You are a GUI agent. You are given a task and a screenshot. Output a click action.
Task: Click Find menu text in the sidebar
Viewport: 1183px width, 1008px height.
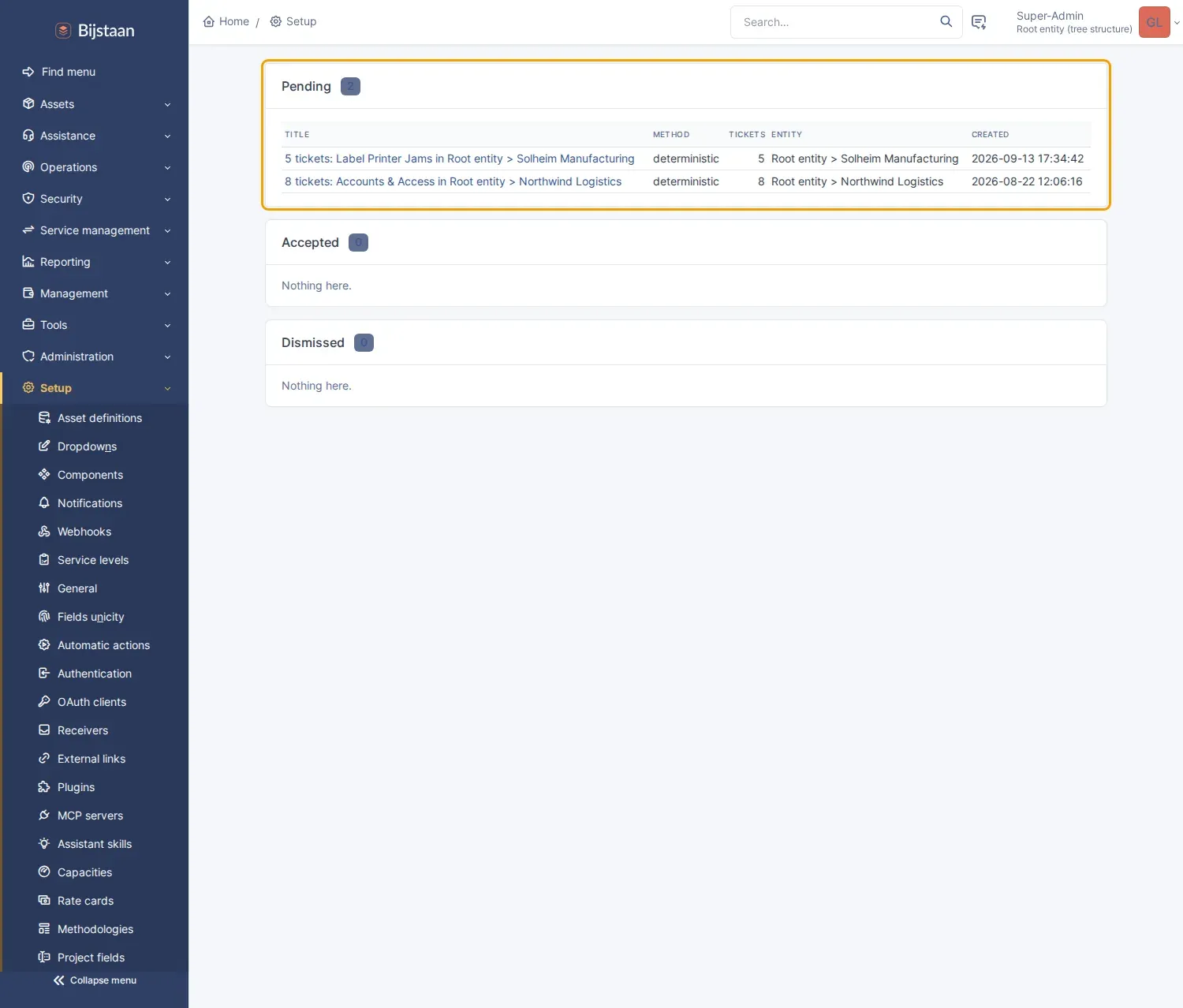69,72
